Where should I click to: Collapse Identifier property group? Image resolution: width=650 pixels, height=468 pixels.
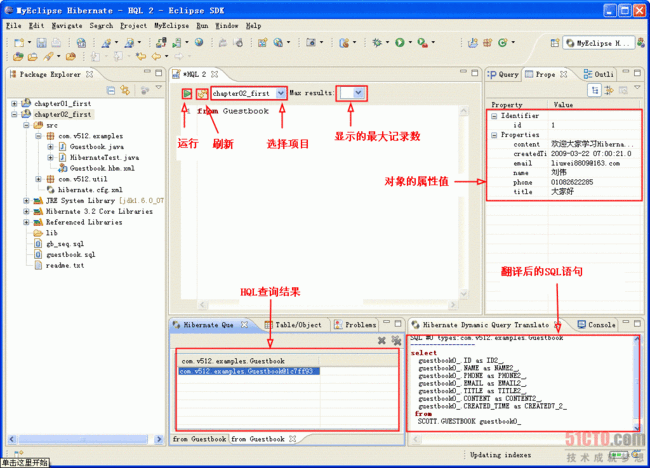494,116
